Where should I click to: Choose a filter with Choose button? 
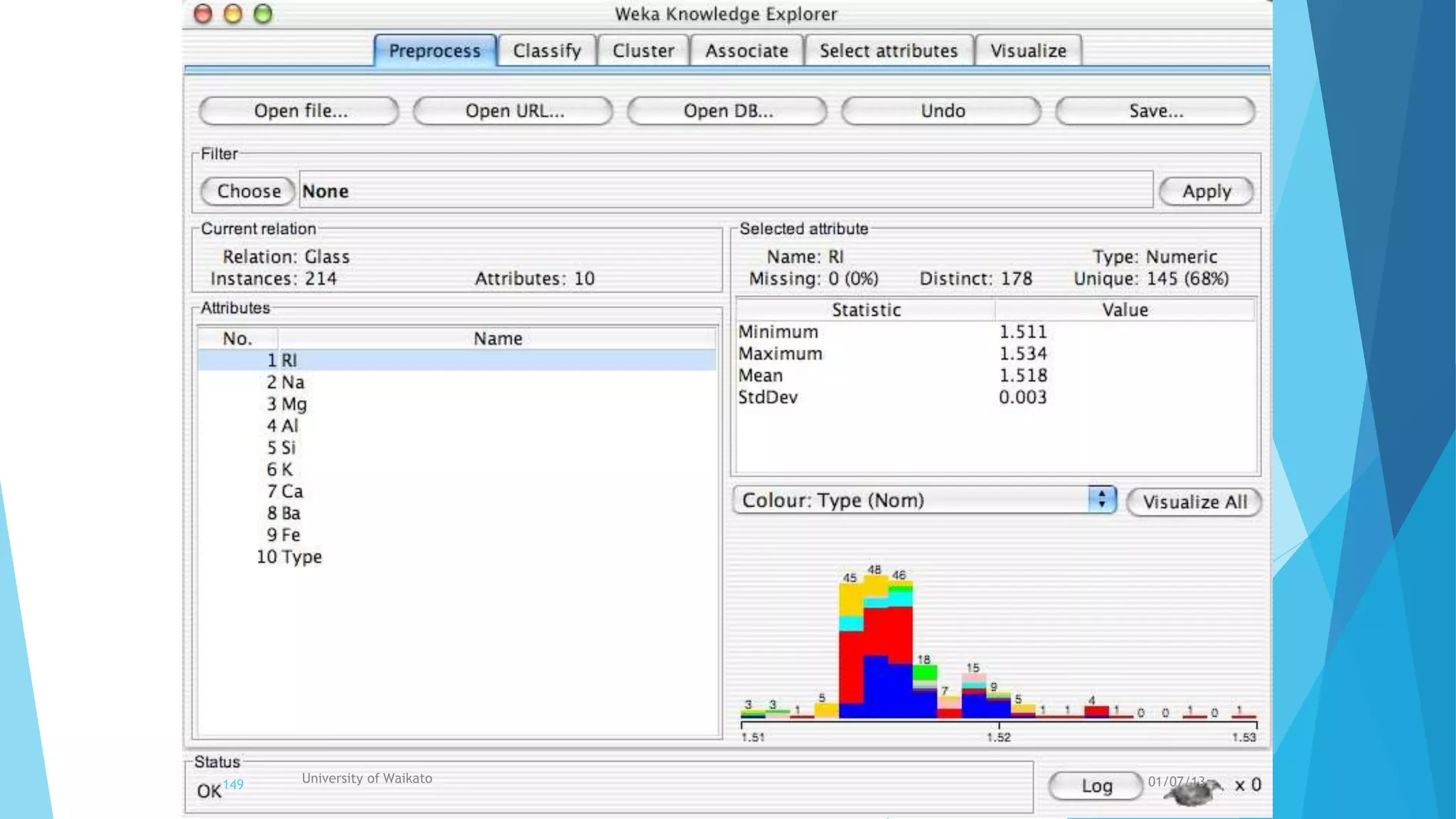tap(248, 191)
